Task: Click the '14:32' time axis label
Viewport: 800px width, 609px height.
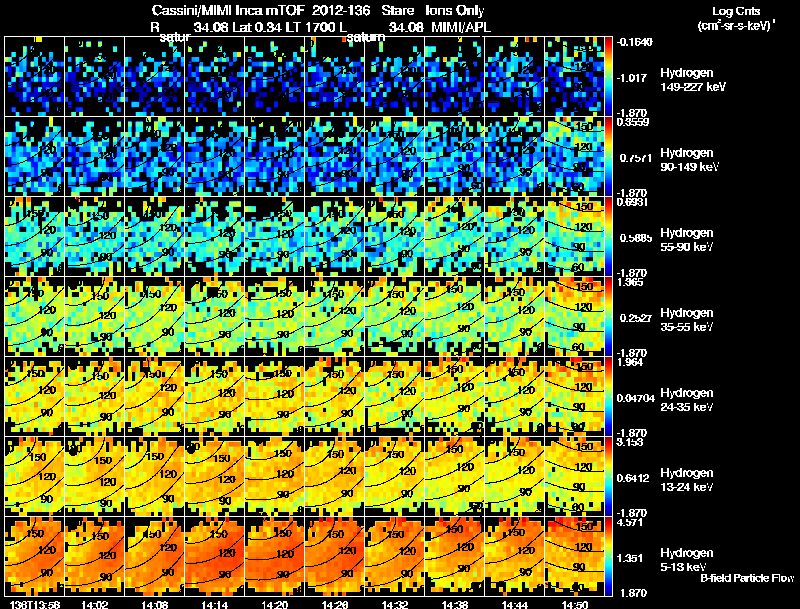Action: 395,604
